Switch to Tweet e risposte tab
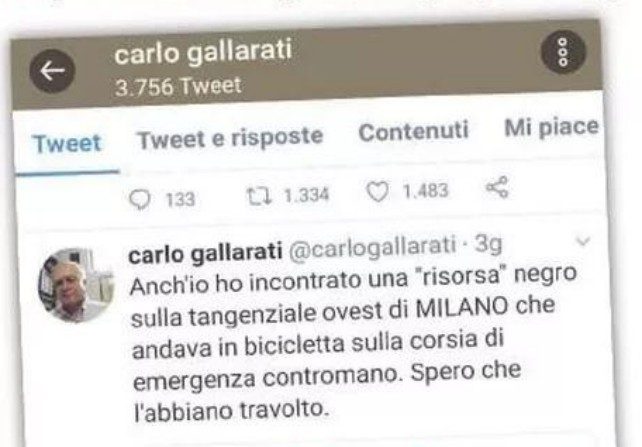Screen dimensions: 642x447 click(x=230, y=138)
